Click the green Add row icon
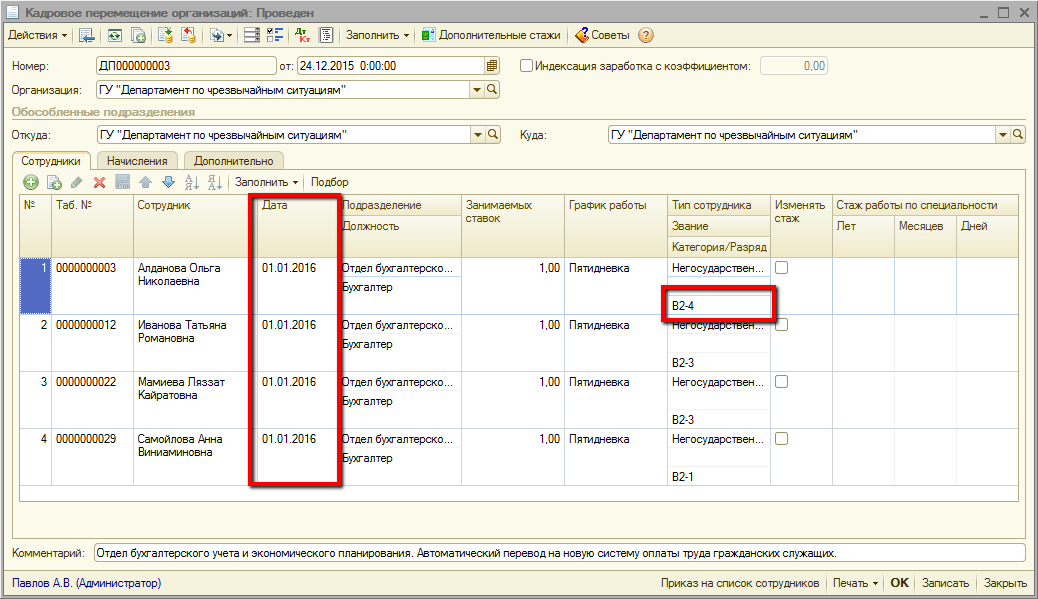 pyautogui.click(x=31, y=182)
